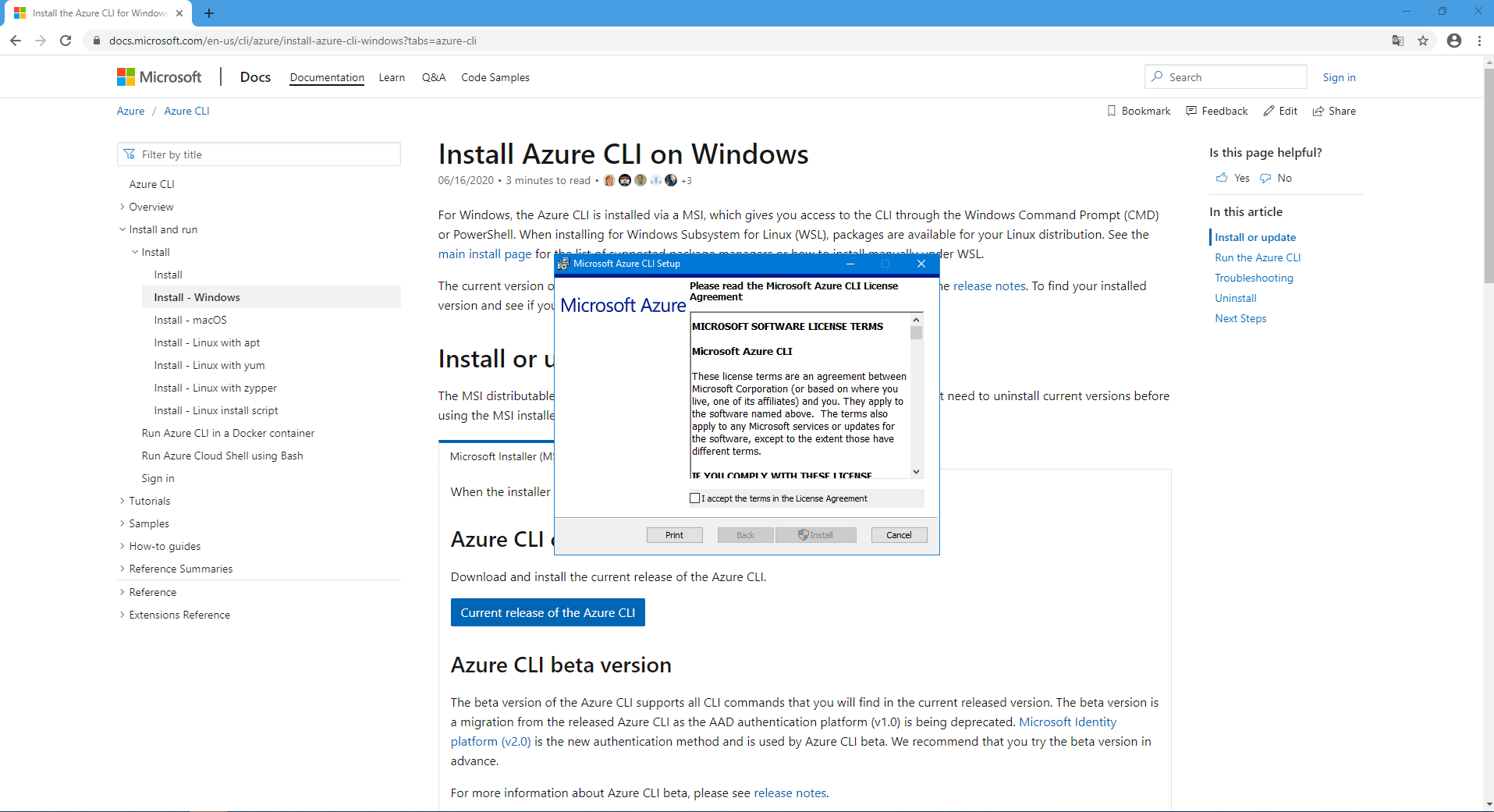Expand the How-to guides tree node
The image size is (1494, 812).
(x=122, y=546)
